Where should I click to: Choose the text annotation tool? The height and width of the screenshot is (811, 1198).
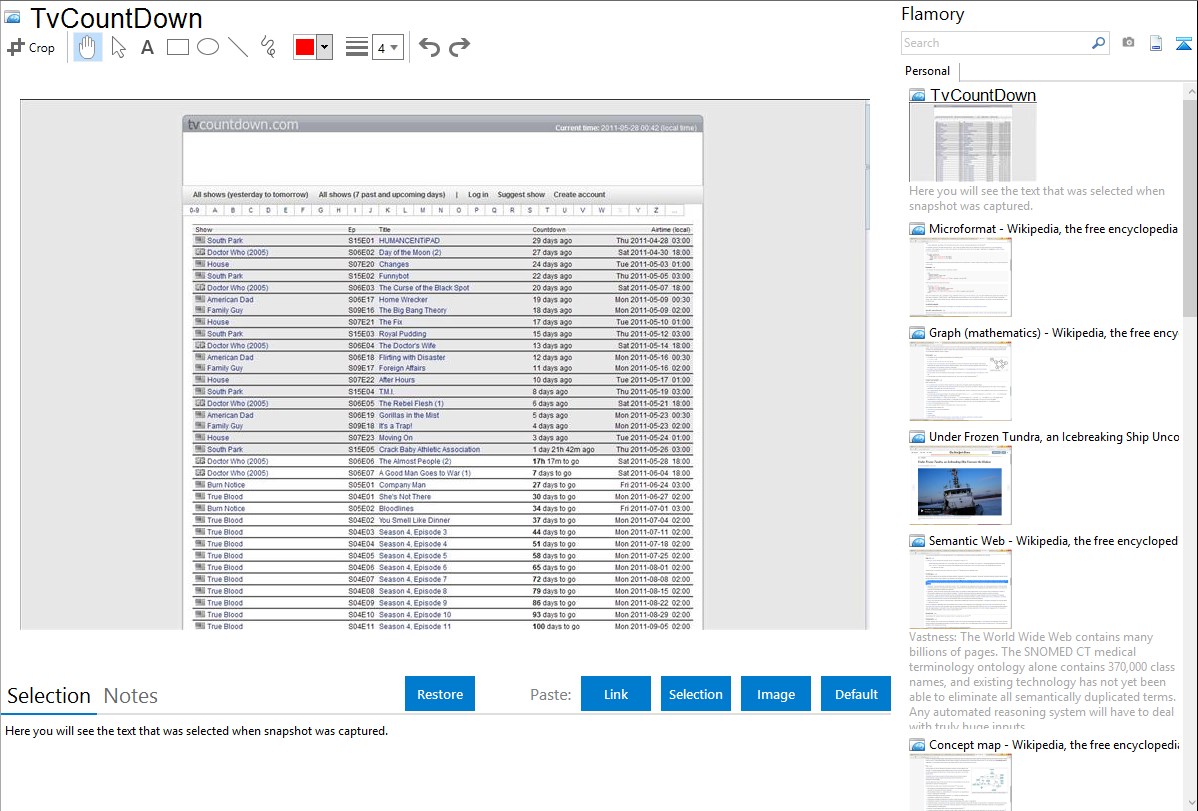pos(147,47)
